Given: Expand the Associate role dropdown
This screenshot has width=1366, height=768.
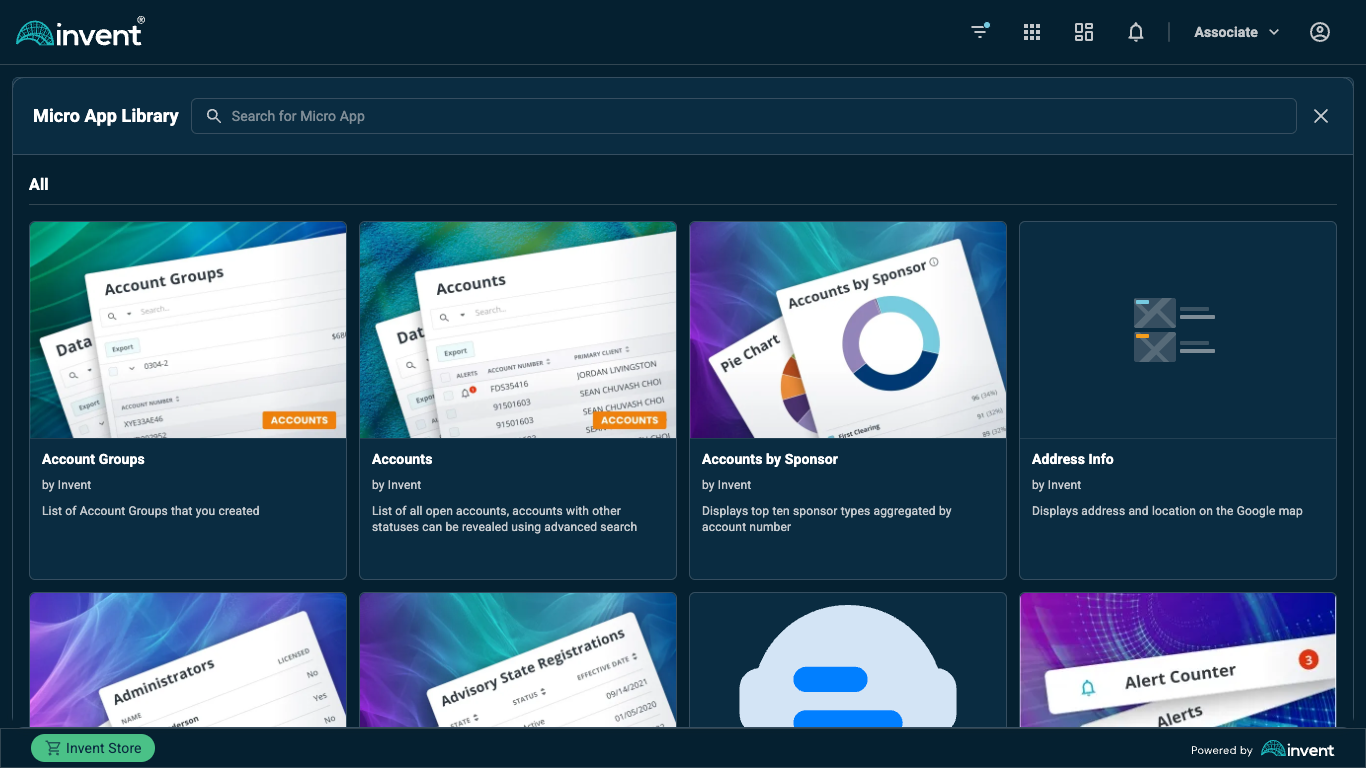Looking at the screenshot, I should [1235, 31].
